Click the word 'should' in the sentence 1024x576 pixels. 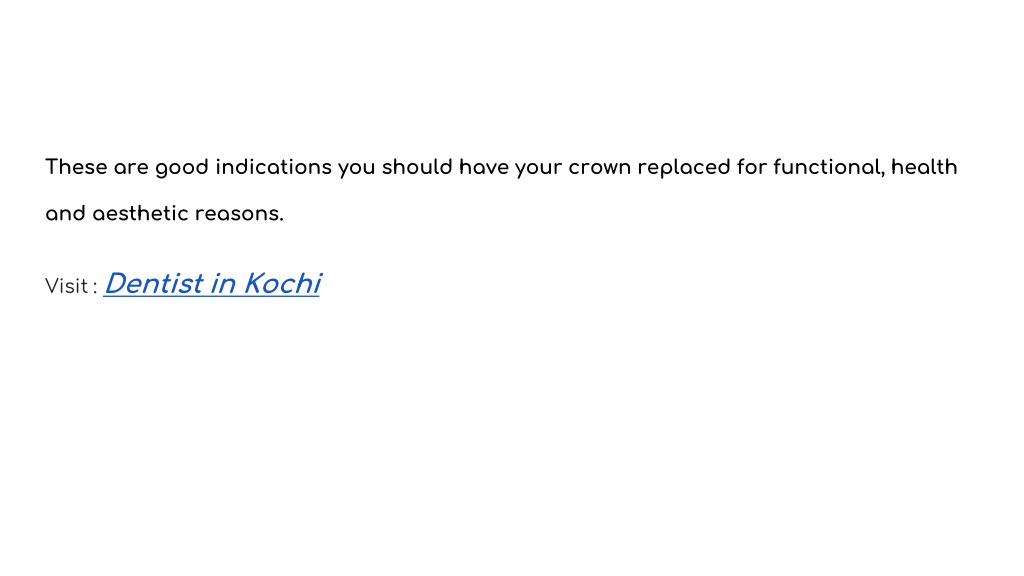(417, 167)
